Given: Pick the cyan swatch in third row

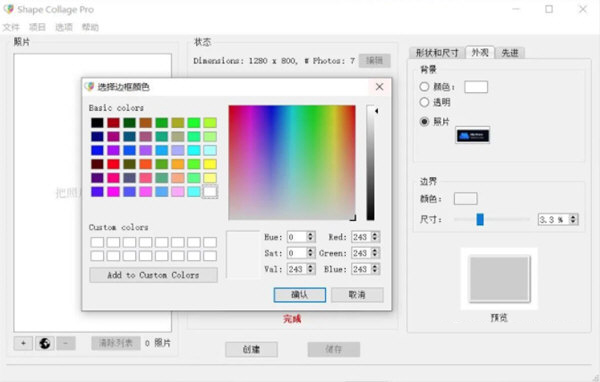Looking at the screenshot, I should pyautogui.click(x=194, y=150).
